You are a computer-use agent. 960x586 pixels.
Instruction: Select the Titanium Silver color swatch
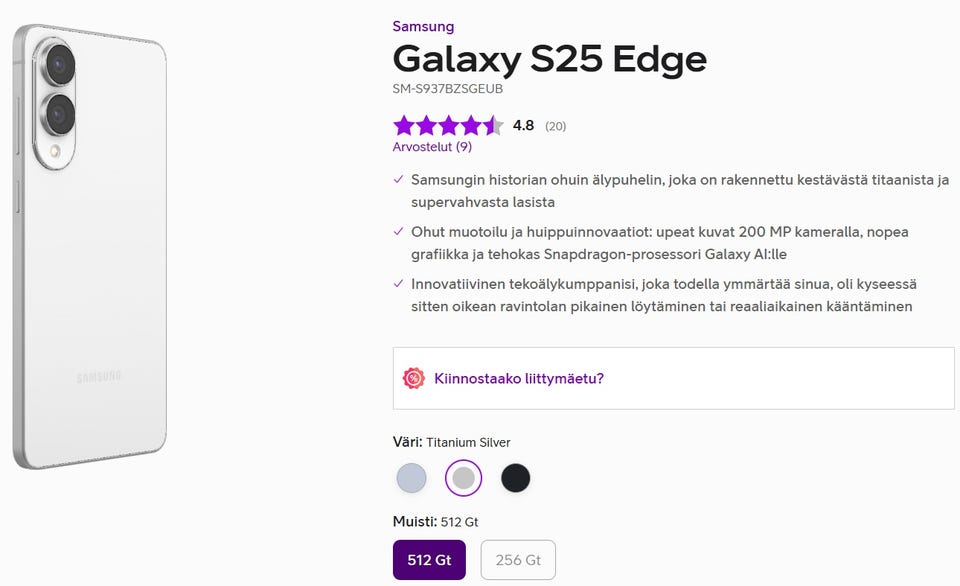(x=463, y=478)
